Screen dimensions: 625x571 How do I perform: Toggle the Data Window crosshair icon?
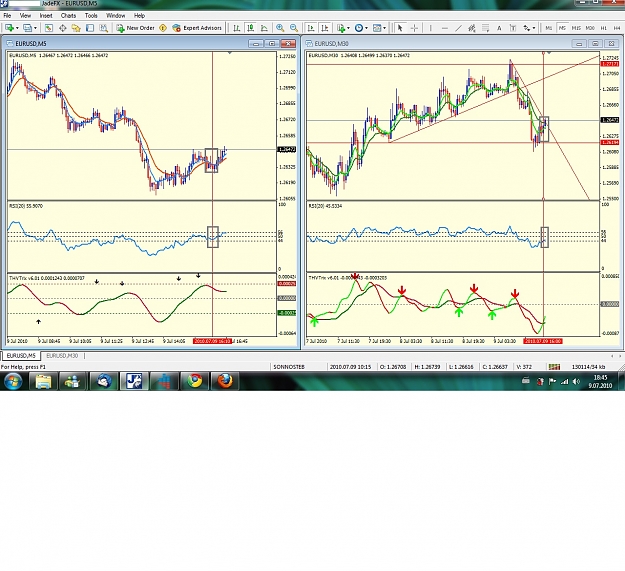[x=63, y=28]
